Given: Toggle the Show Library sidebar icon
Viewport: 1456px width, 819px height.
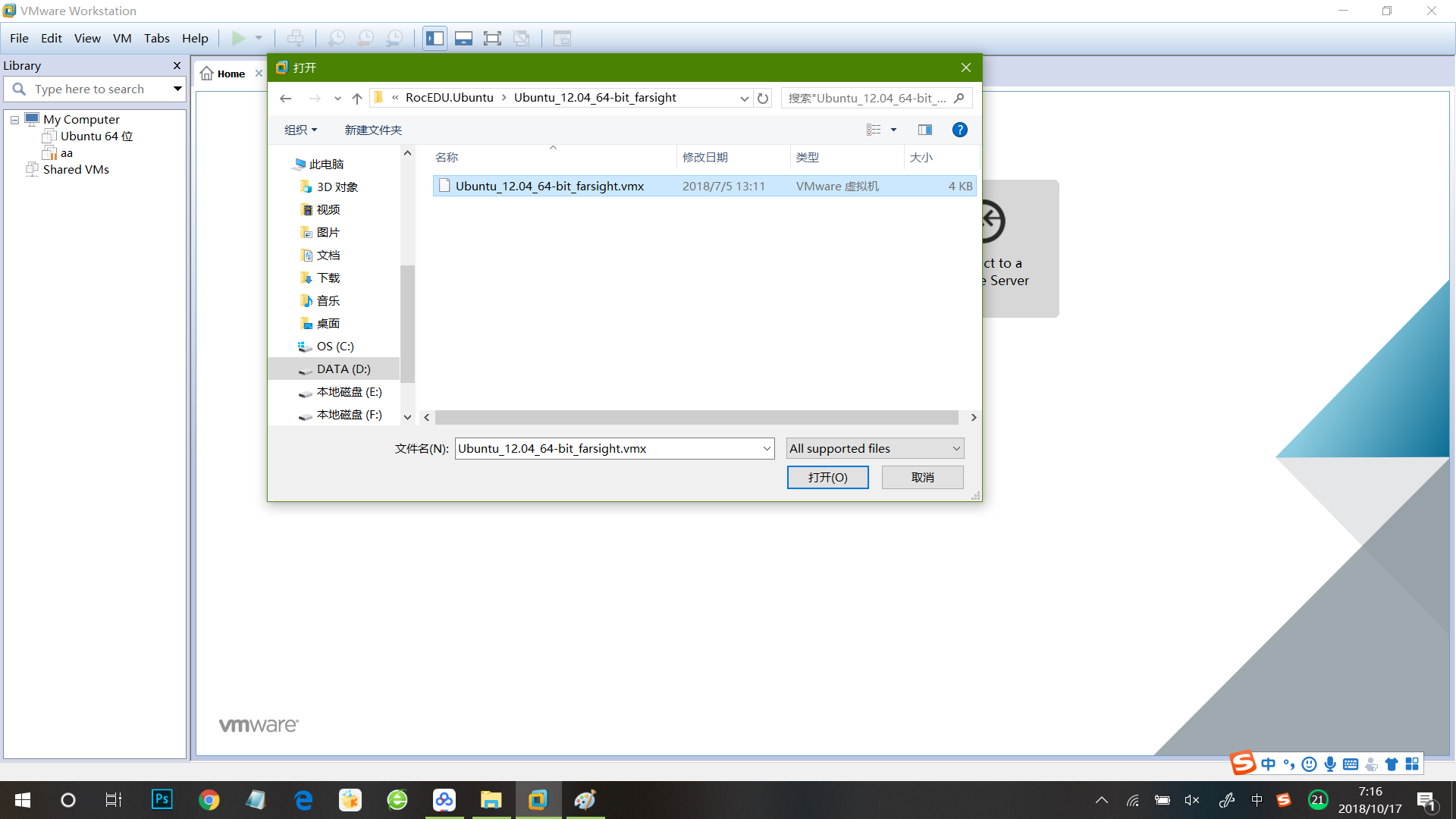Looking at the screenshot, I should [435, 38].
